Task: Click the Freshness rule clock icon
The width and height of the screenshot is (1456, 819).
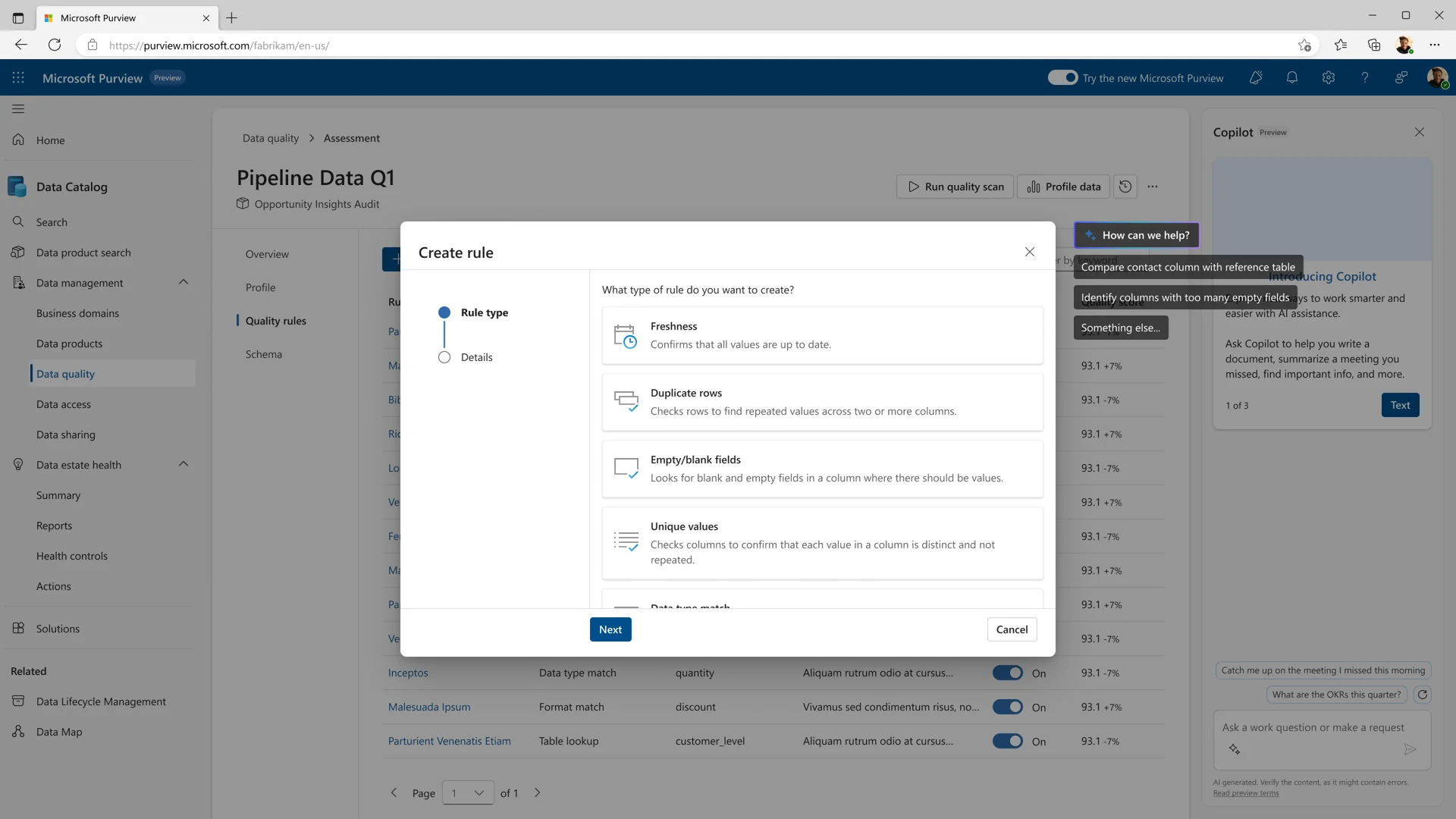Action: pos(626,336)
